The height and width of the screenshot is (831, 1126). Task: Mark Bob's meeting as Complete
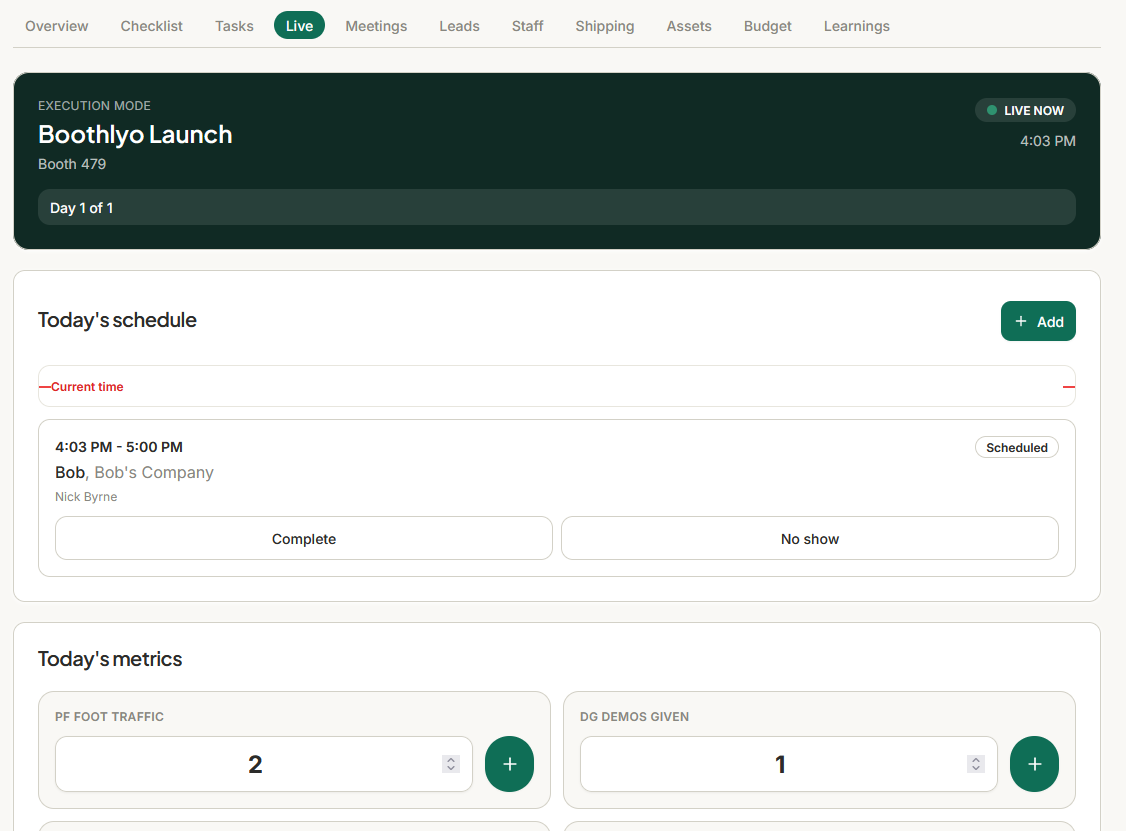tap(304, 538)
